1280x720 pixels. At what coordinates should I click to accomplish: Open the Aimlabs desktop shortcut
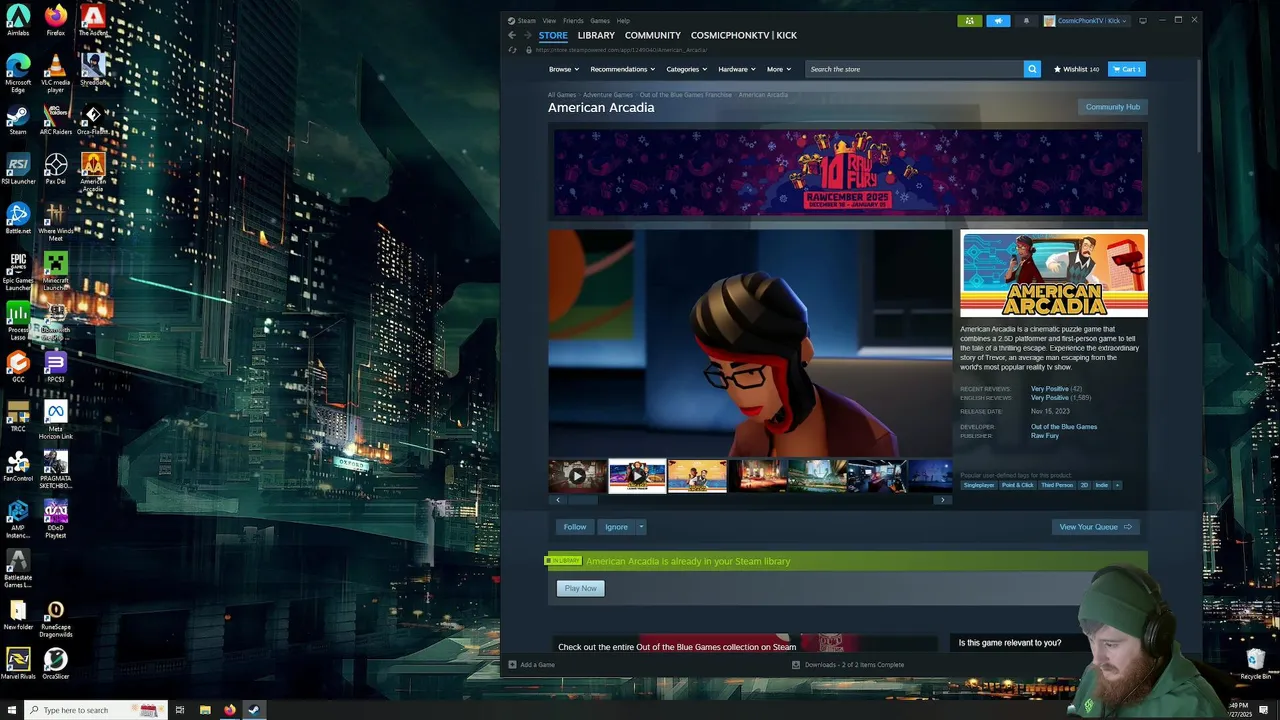[x=18, y=21]
